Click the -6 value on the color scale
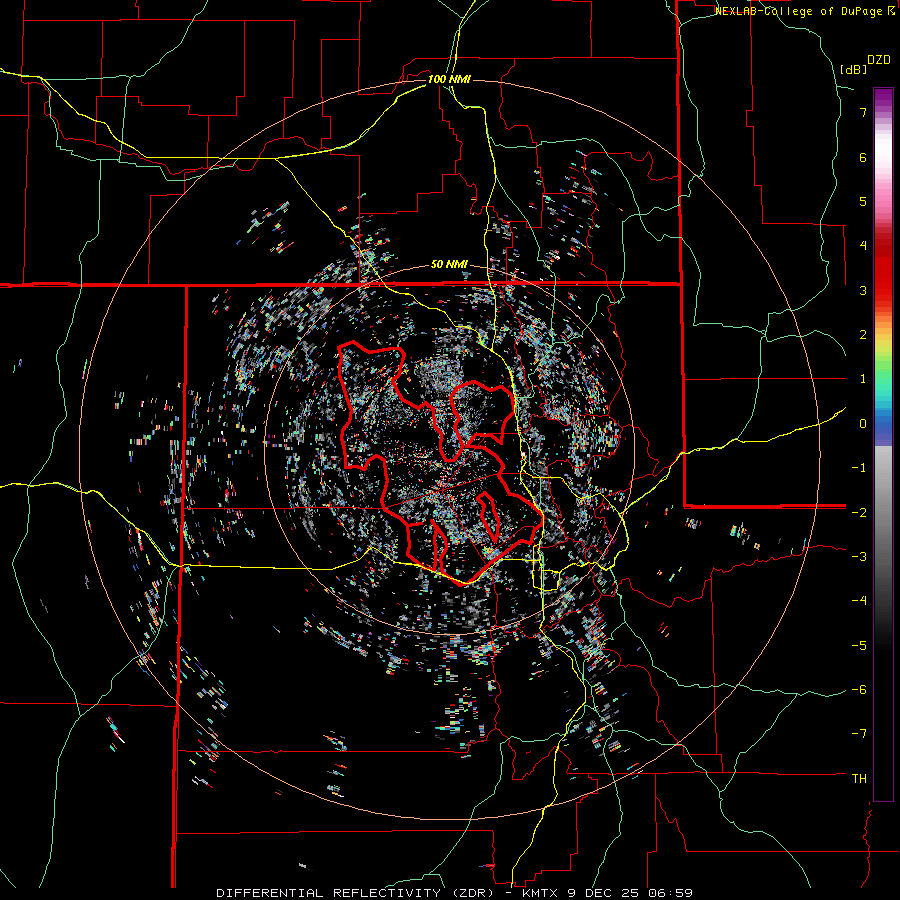900x900 pixels. (x=859, y=690)
